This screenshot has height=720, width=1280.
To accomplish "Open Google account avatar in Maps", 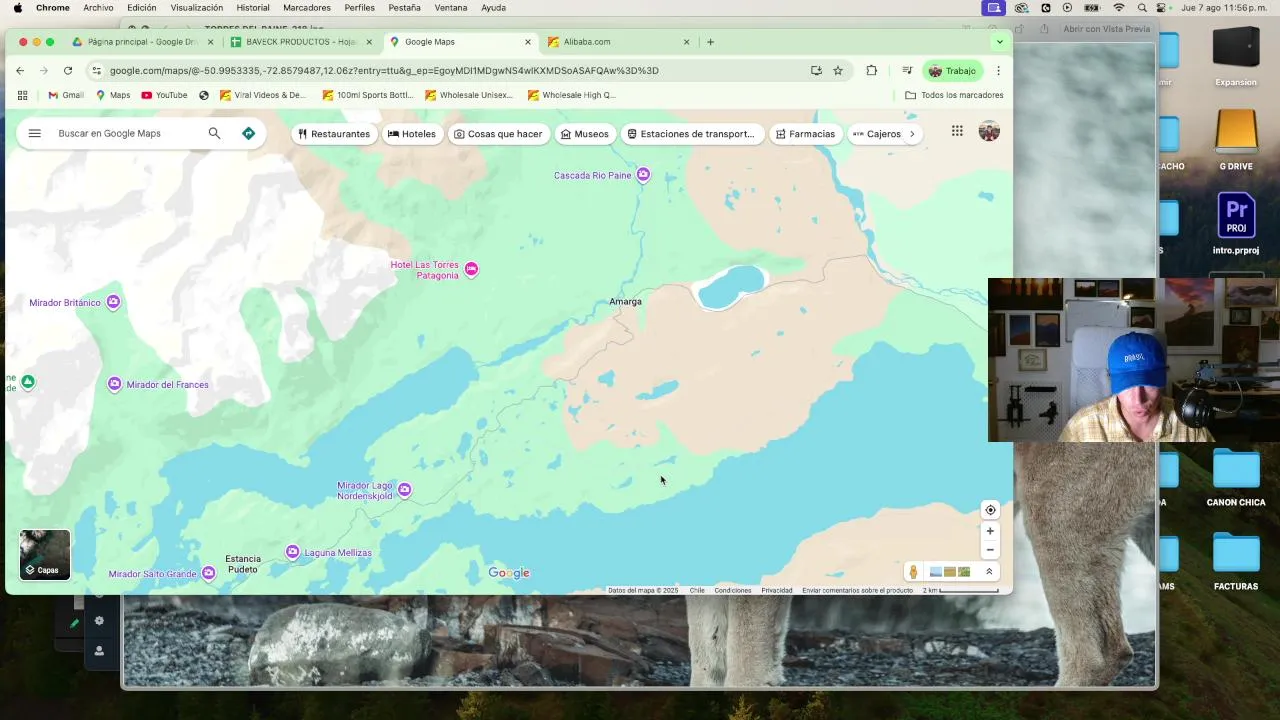I will pos(989,131).
